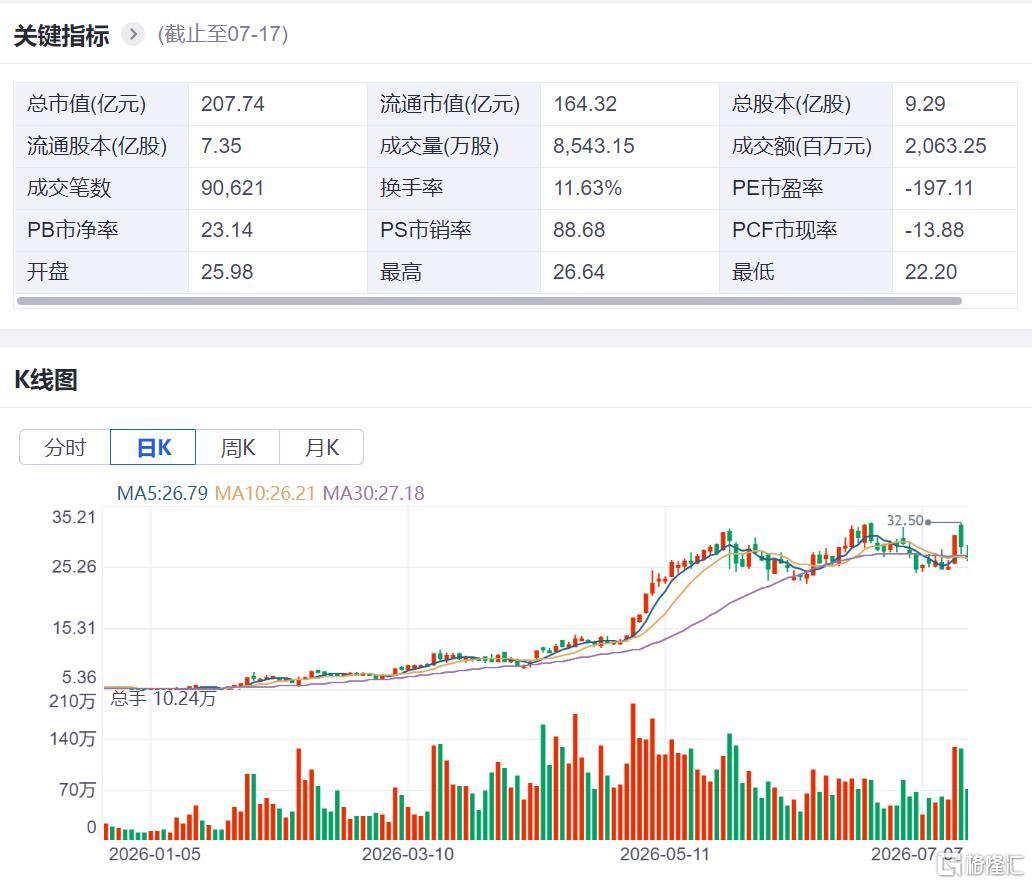Click the 2026-05-11 date axis label
The width and height of the screenshot is (1032, 885).
click(x=665, y=854)
